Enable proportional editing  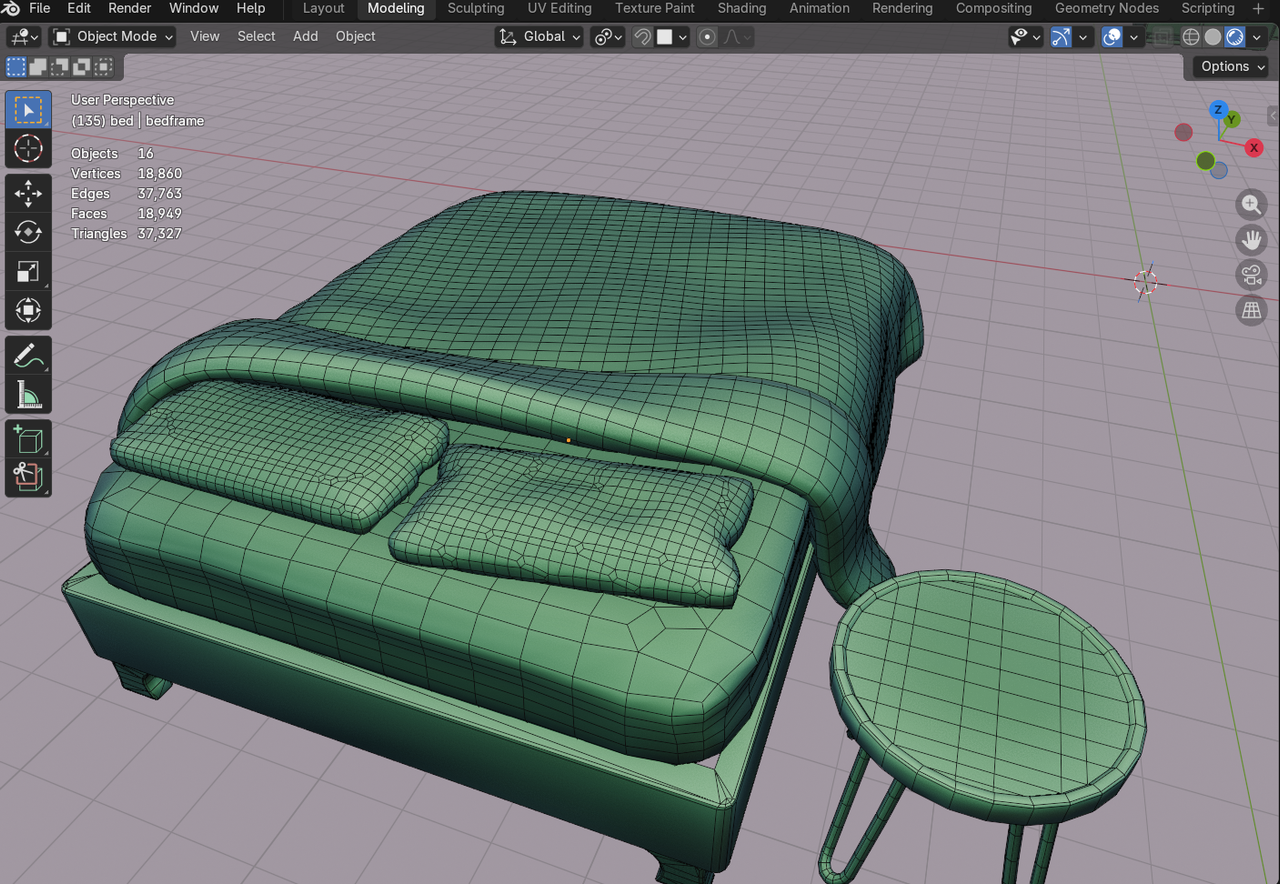click(707, 37)
